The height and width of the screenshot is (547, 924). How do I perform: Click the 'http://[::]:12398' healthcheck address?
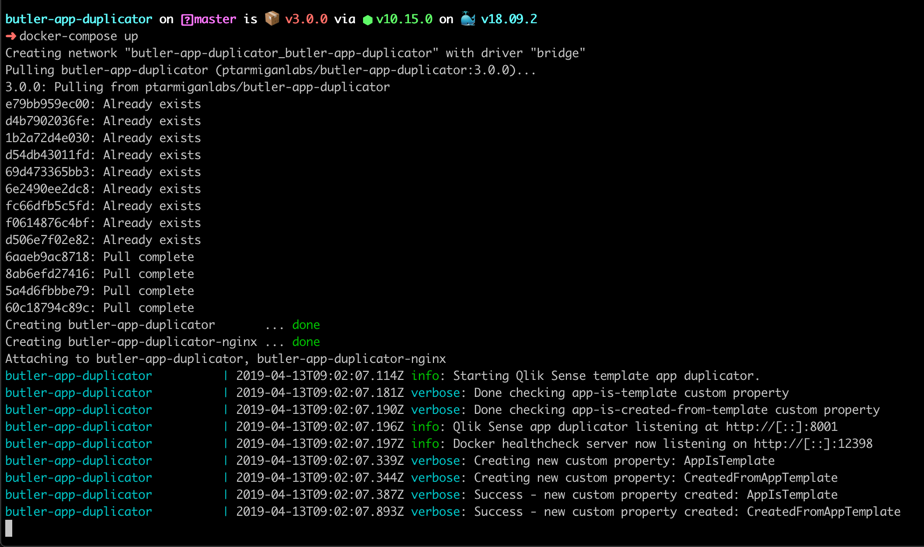(x=813, y=444)
